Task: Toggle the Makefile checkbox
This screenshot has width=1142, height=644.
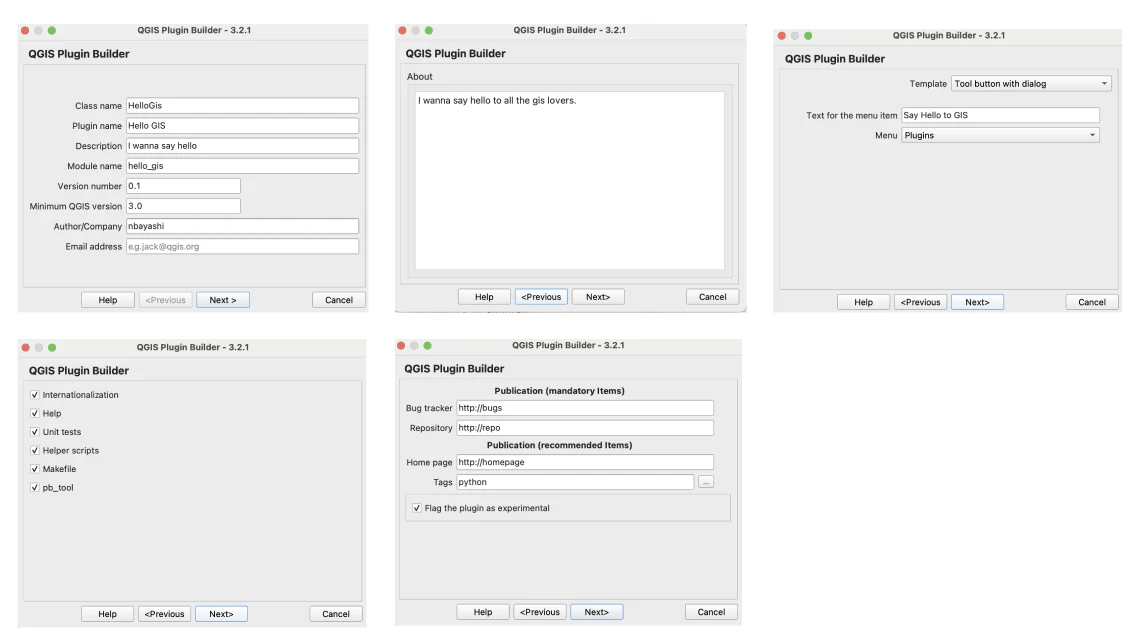Action: (34, 469)
